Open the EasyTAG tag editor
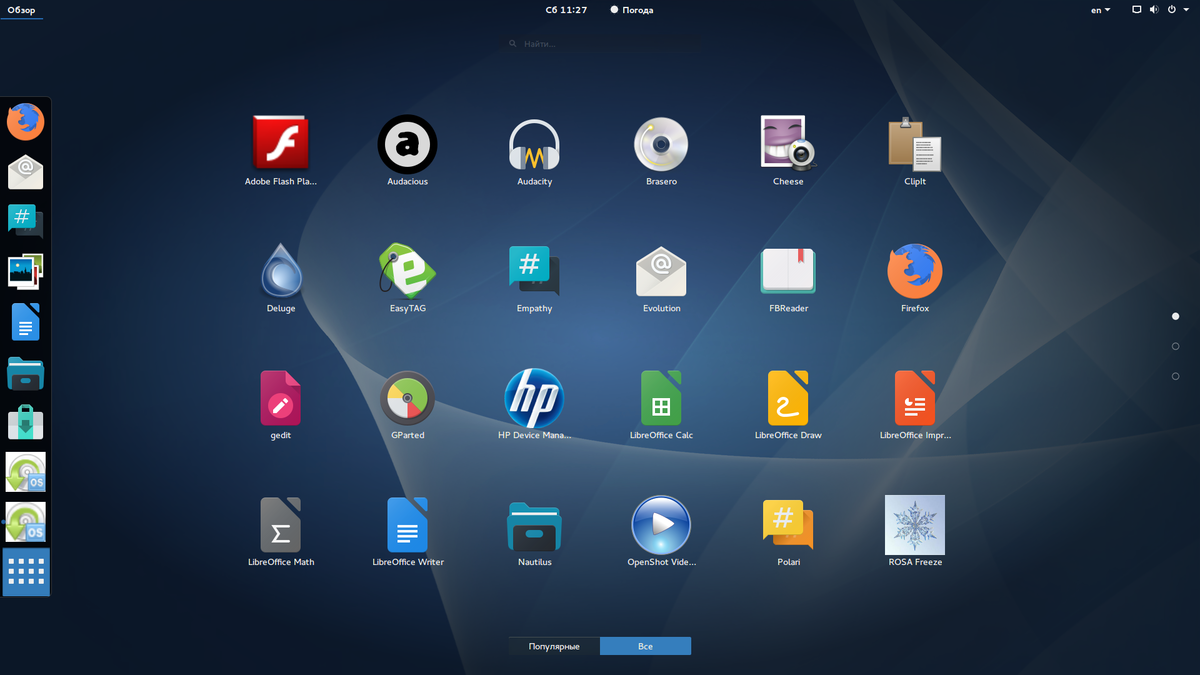This screenshot has width=1200, height=675. pos(407,271)
